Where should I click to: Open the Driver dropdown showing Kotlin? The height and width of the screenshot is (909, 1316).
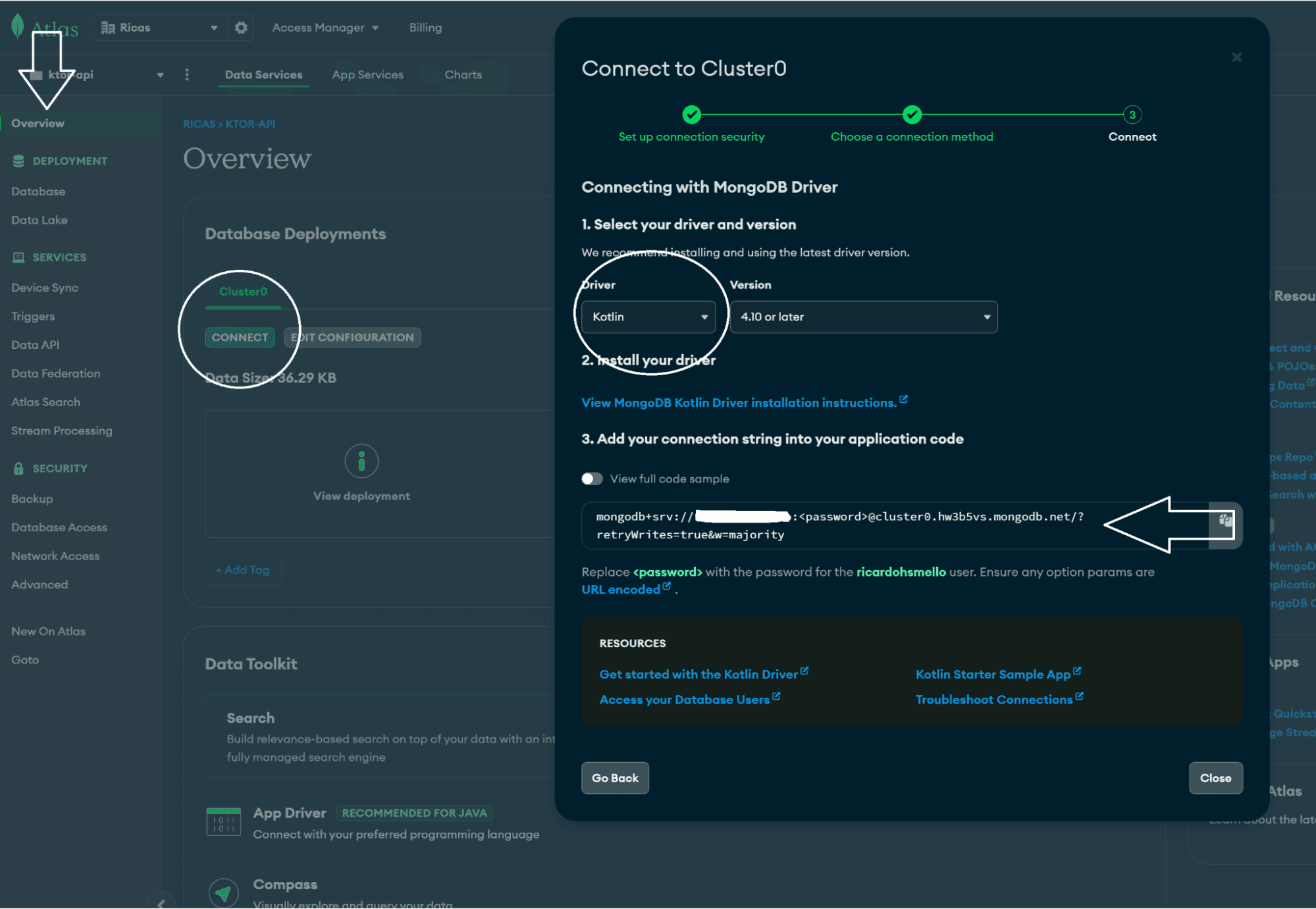point(648,317)
